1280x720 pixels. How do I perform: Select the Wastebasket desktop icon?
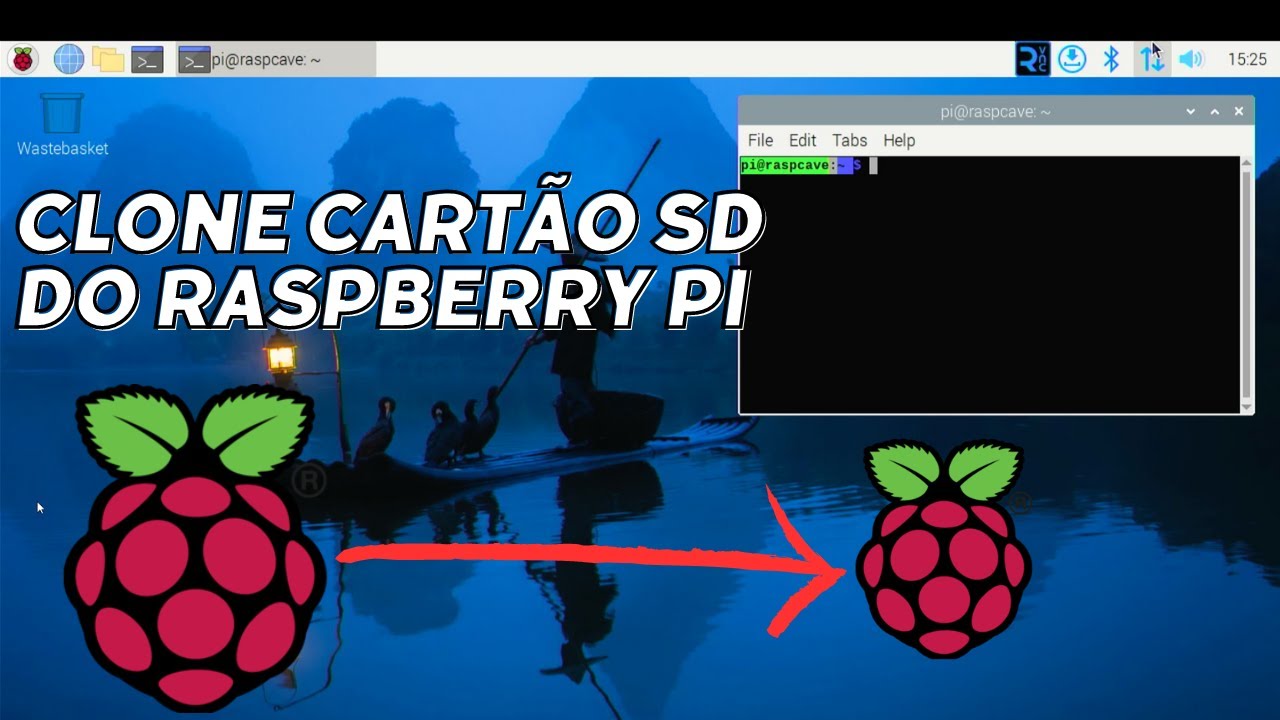tap(62, 125)
